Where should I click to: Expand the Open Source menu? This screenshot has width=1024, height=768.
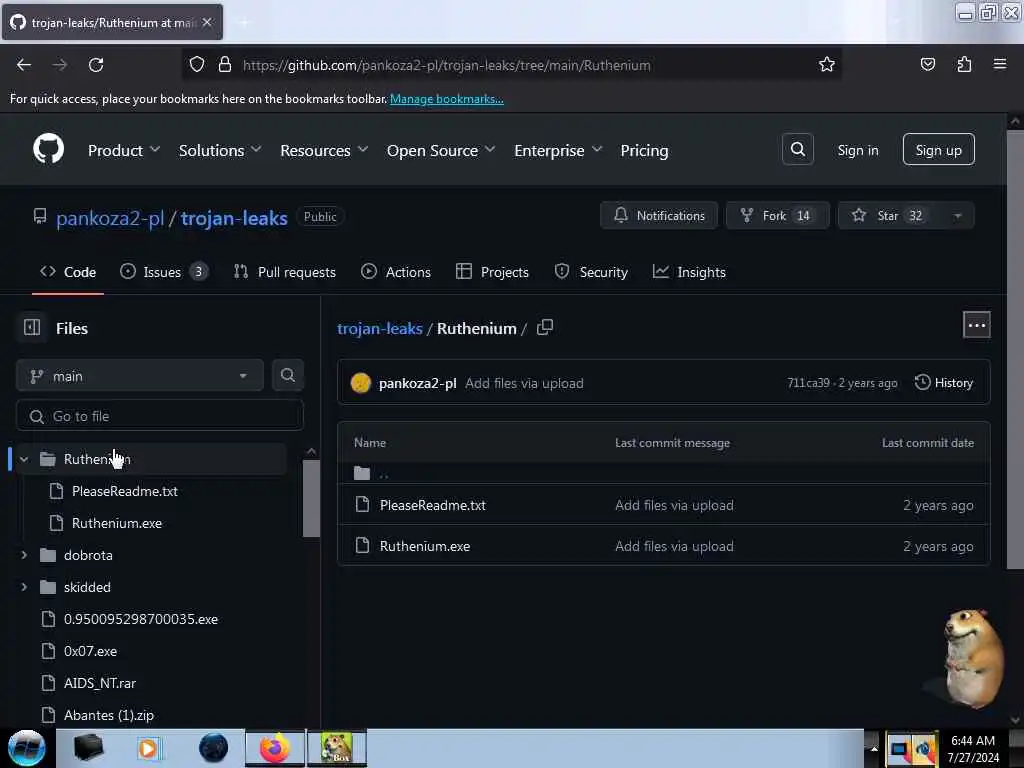(x=441, y=150)
